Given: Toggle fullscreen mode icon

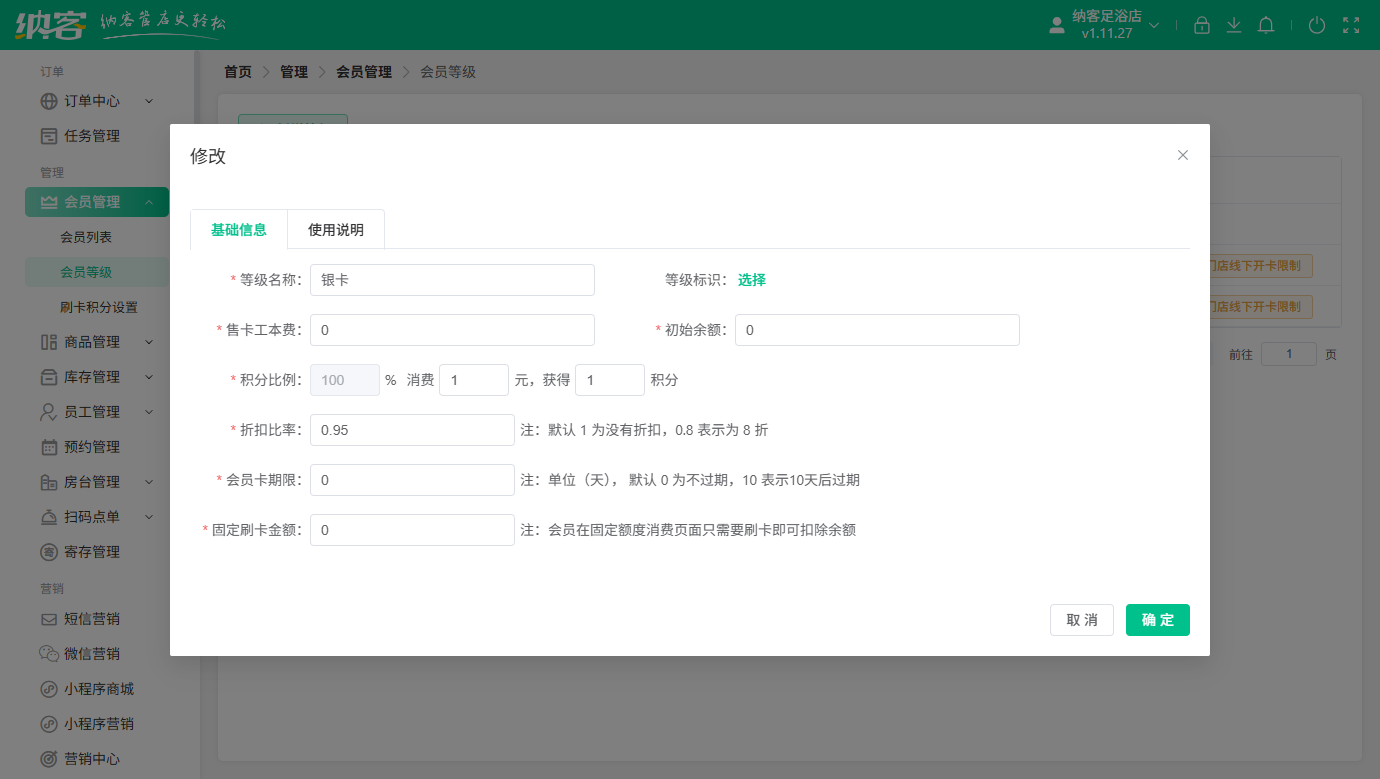Looking at the screenshot, I should (x=1351, y=25).
